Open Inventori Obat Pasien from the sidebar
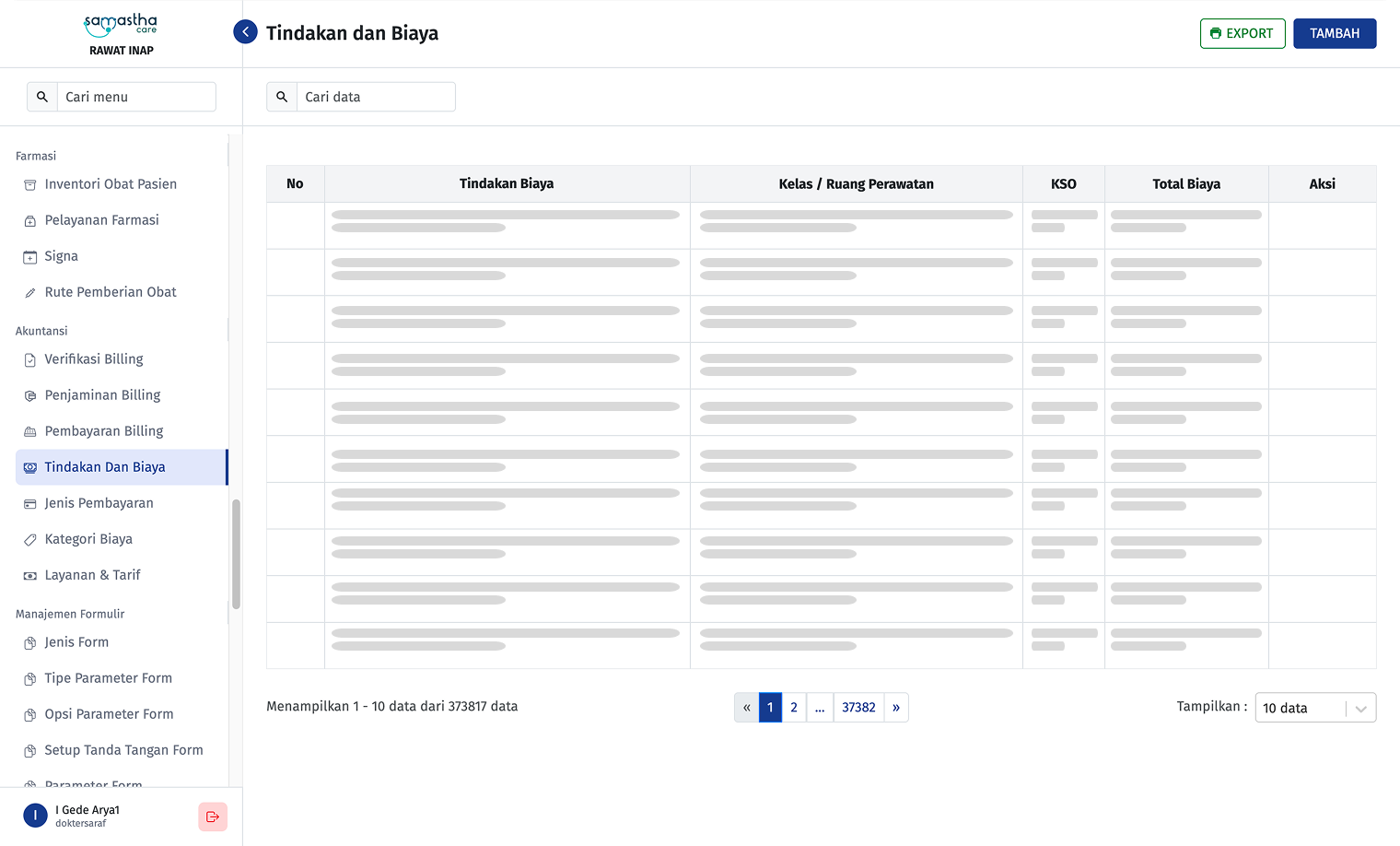Screen dimensions: 1400x846 click(x=110, y=184)
